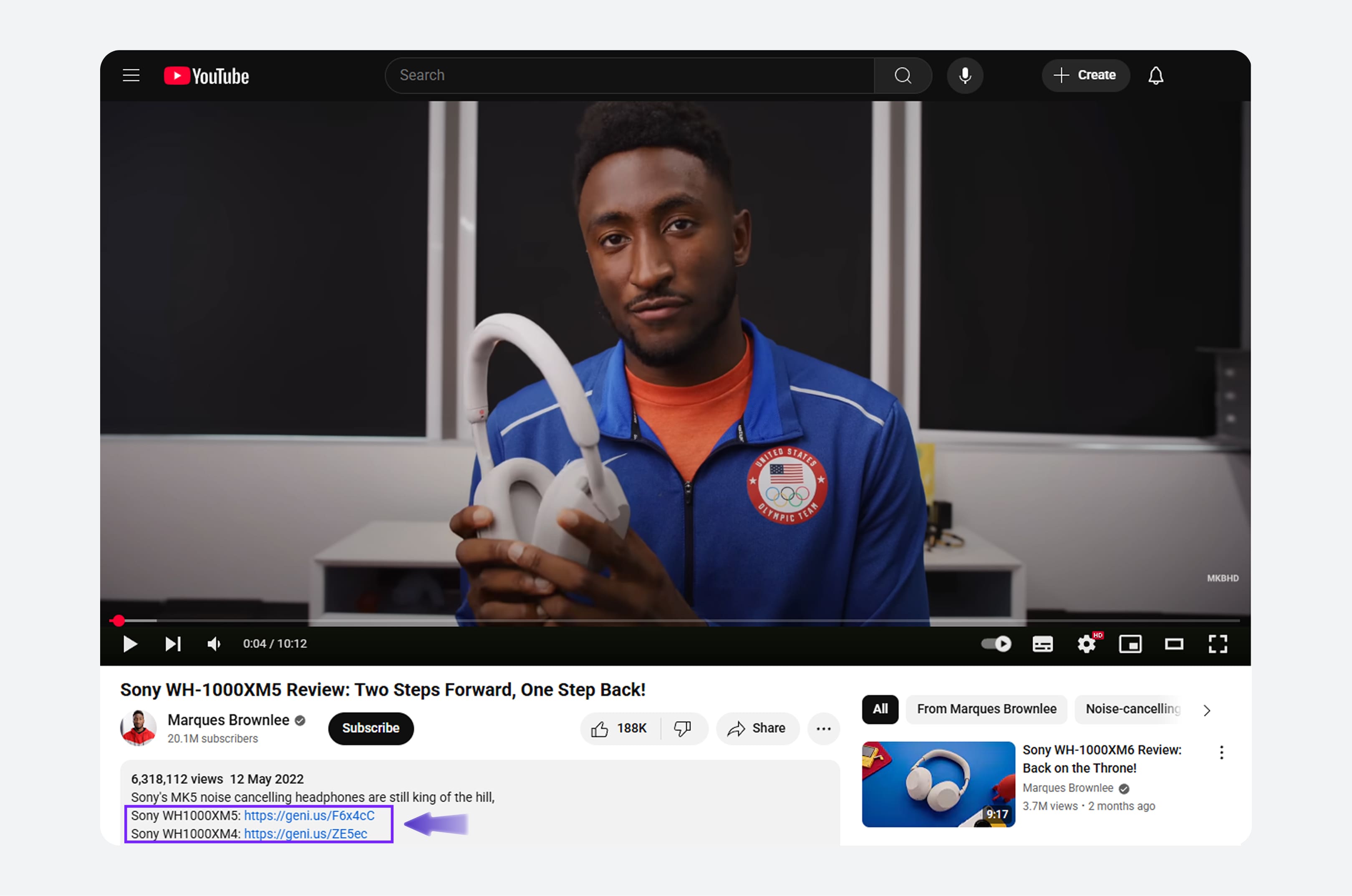Select the All filter chip
Viewport: 1352px width, 896px height.
[x=880, y=709]
